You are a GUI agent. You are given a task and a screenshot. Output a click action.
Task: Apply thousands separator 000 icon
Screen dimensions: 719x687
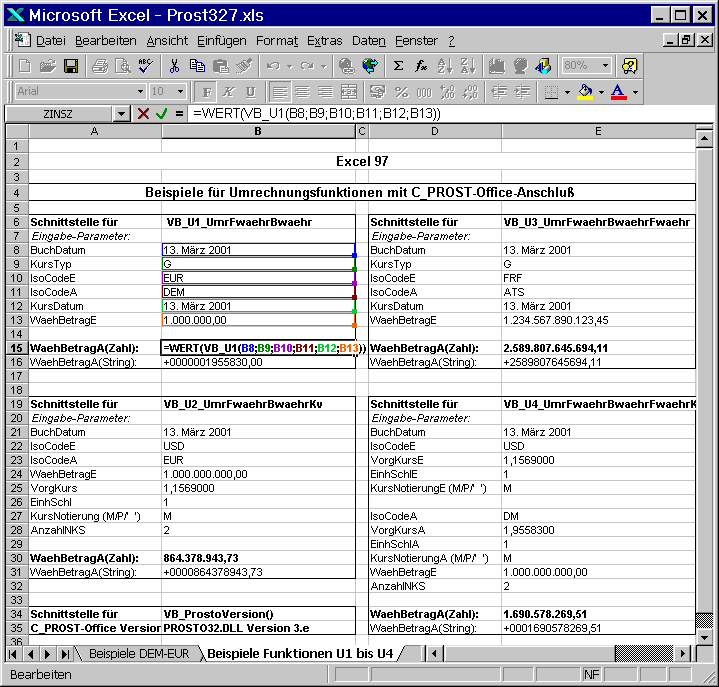point(424,92)
